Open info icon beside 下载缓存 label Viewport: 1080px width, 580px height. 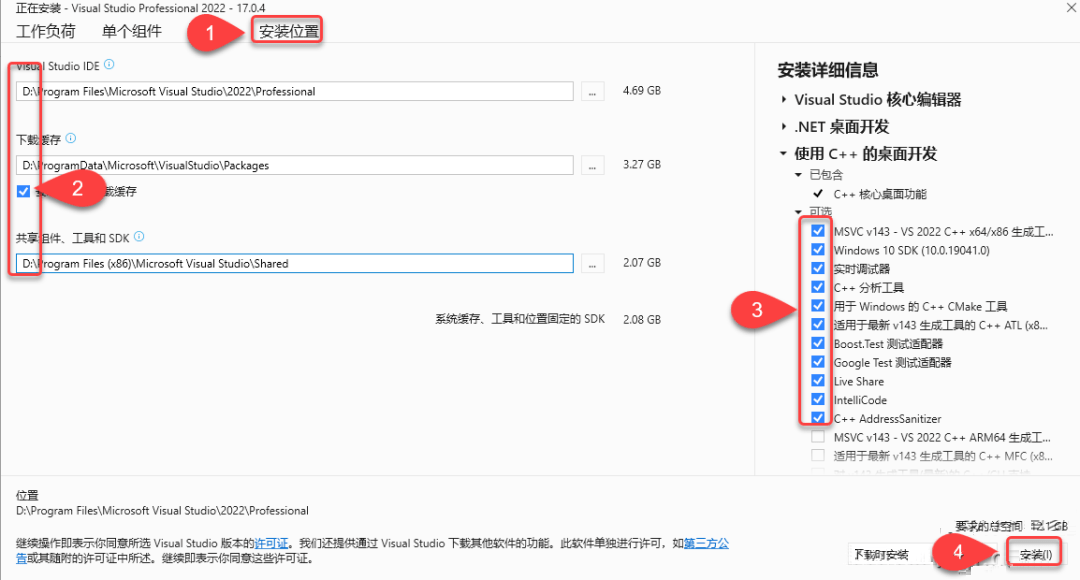(71, 138)
